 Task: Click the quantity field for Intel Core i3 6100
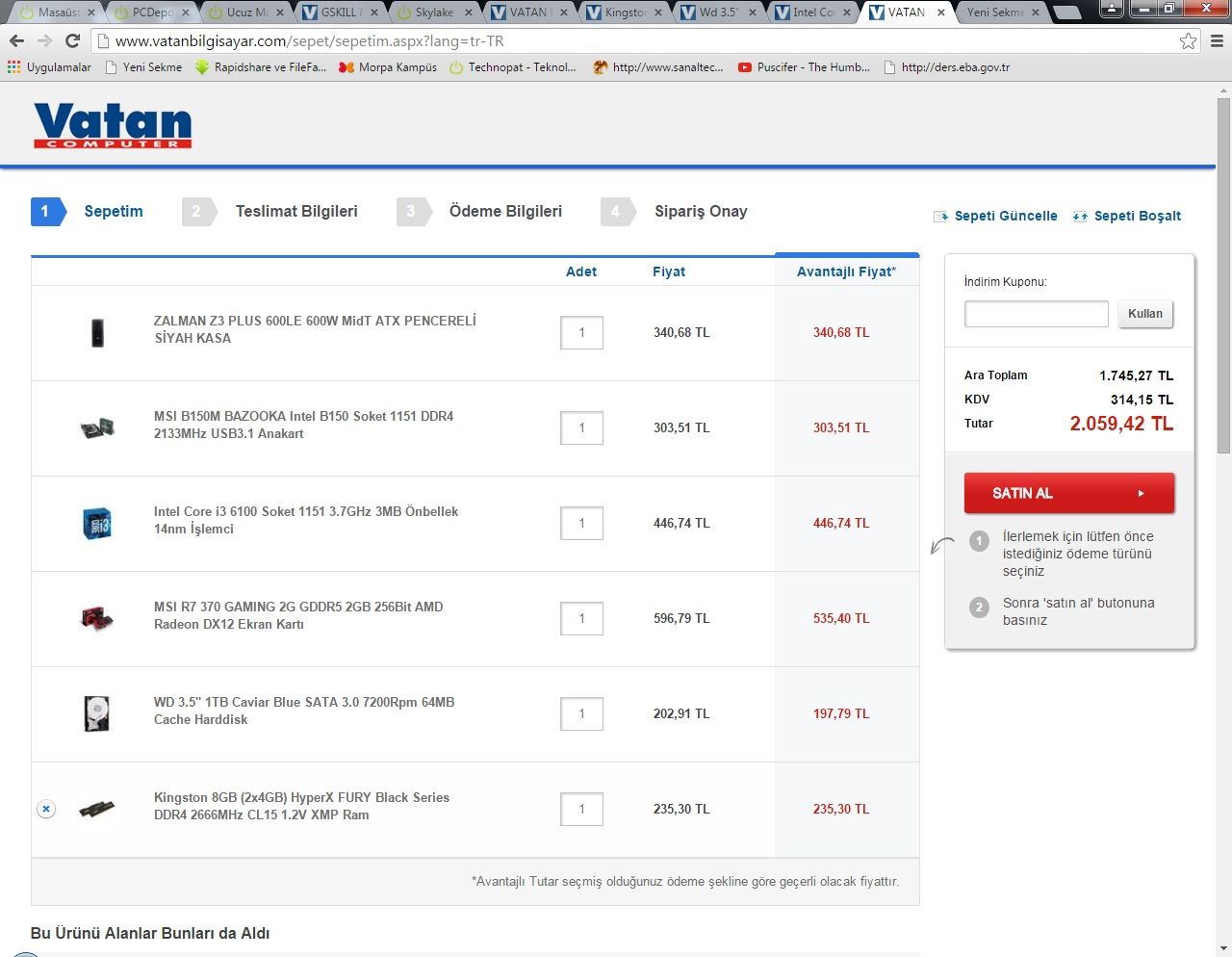click(x=581, y=523)
